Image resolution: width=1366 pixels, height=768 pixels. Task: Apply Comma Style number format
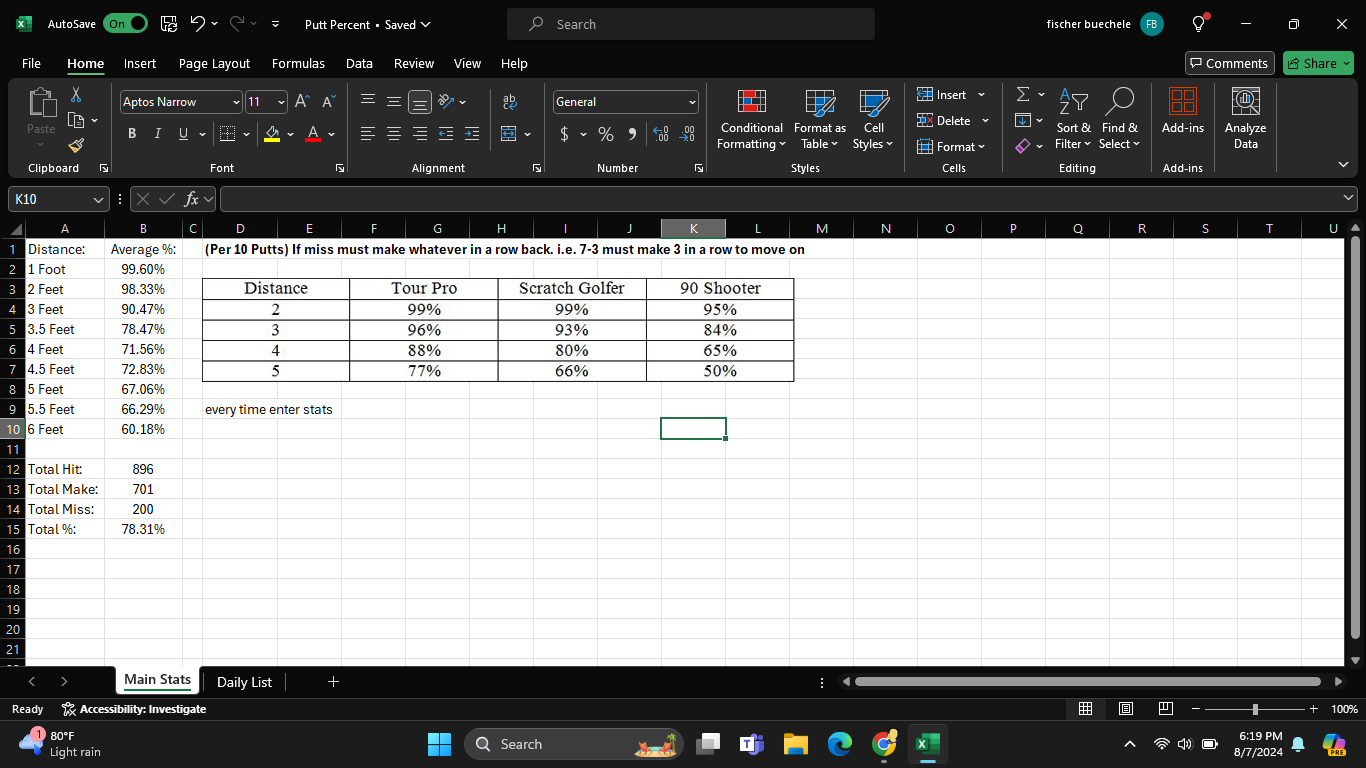click(x=631, y=133)
